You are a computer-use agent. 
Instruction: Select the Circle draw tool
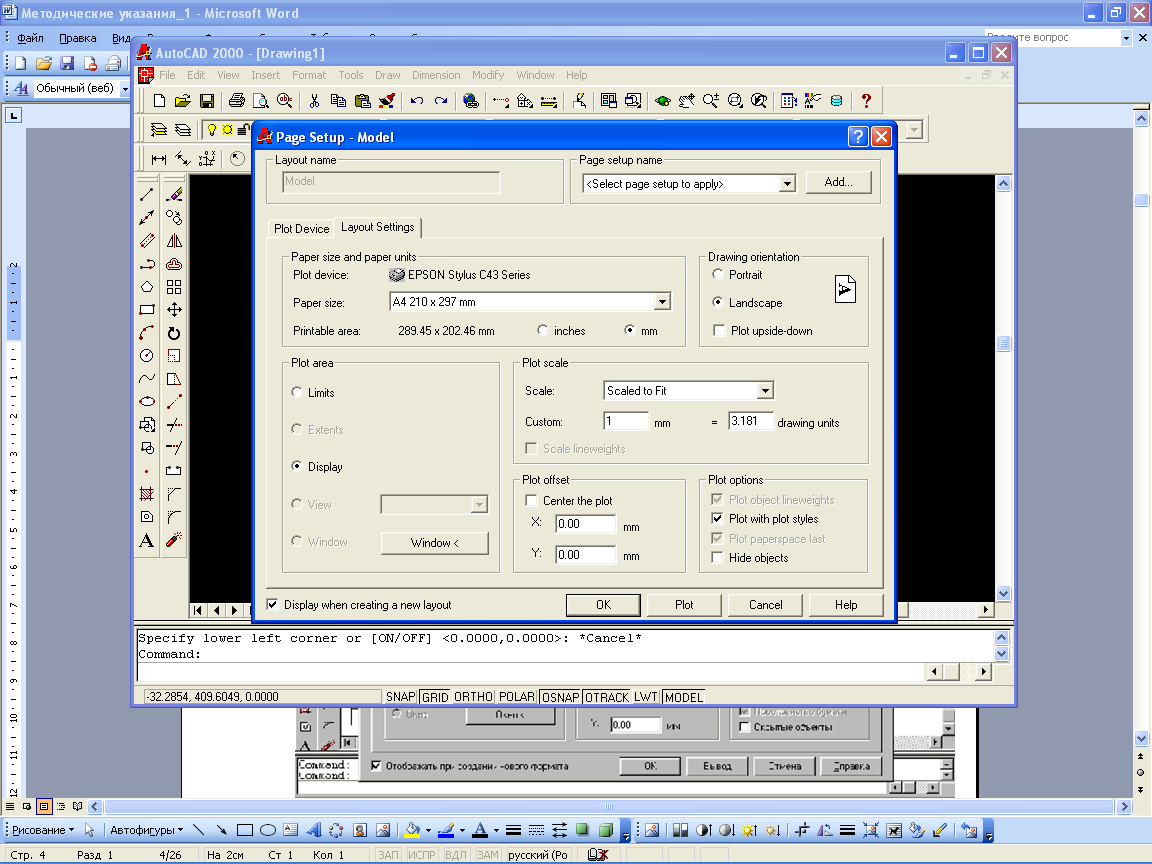[x=147, y=356]
